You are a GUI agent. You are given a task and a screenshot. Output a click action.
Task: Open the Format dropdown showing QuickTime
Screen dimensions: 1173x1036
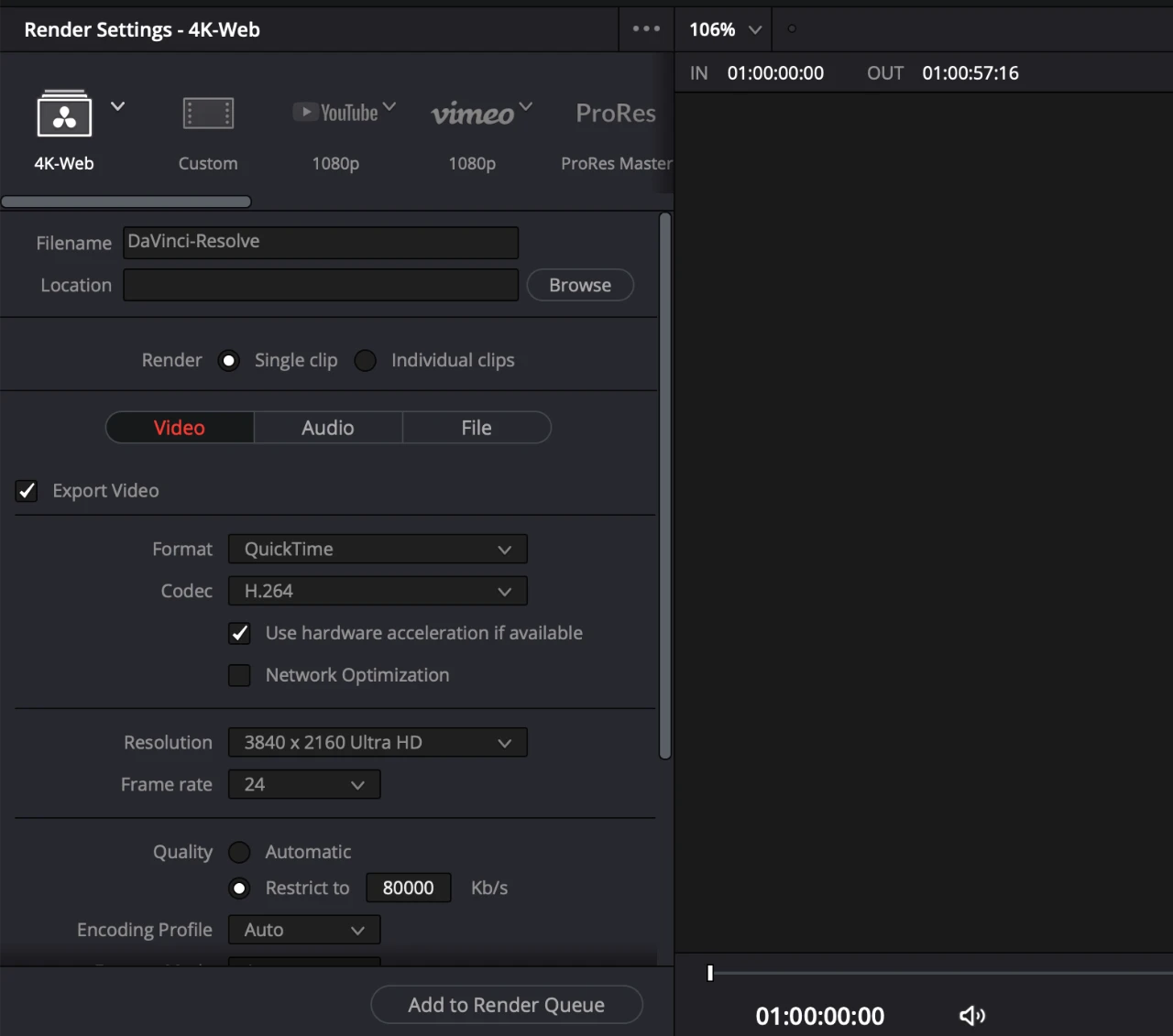tap(377, 549)
